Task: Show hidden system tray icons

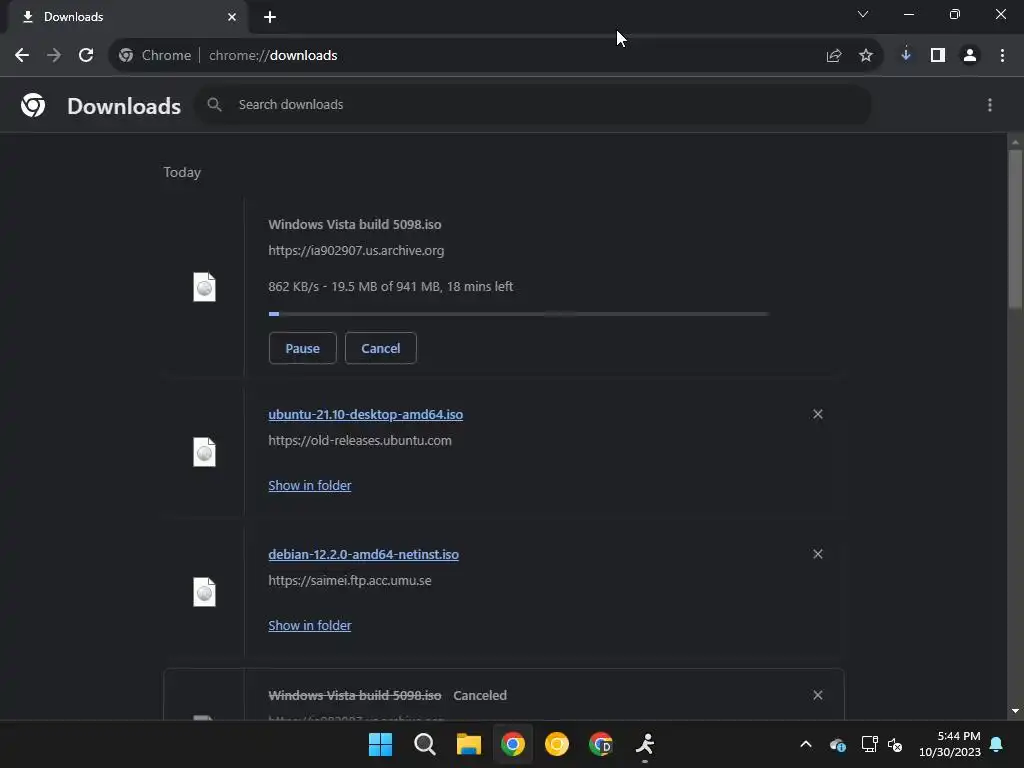Action: (x=806, y=744)
